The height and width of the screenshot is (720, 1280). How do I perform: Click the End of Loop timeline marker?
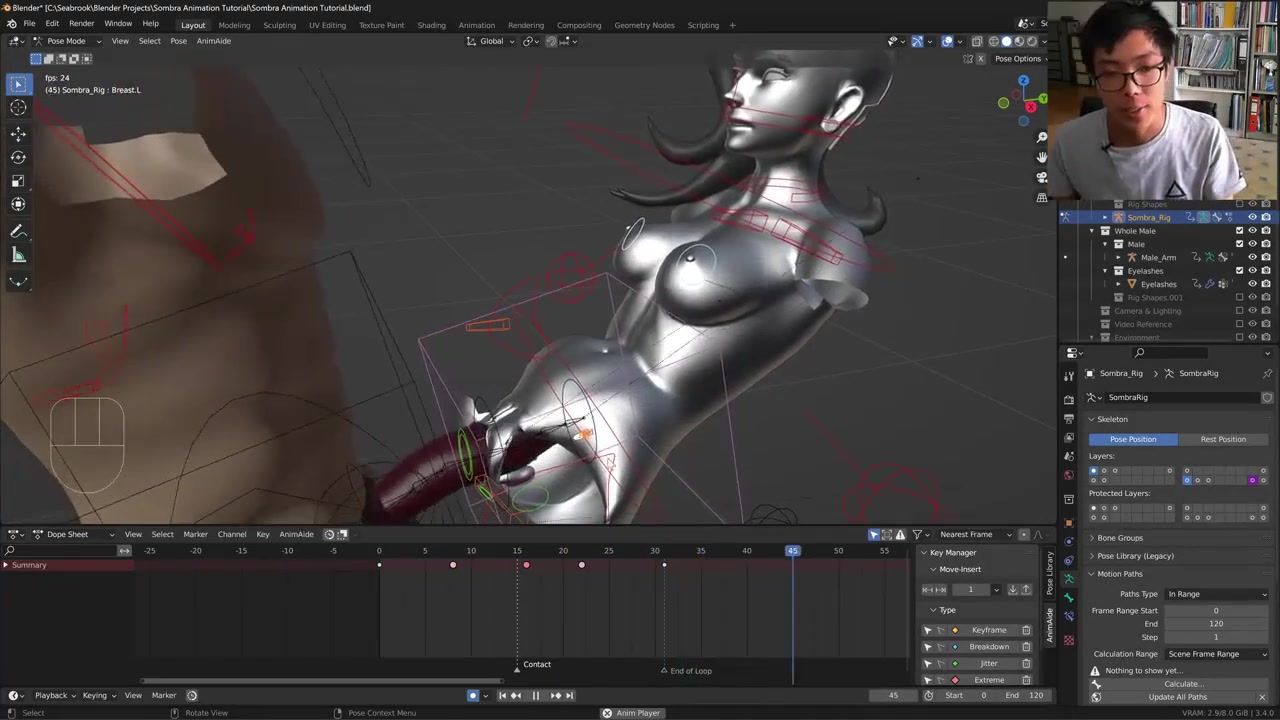point(664,671)
